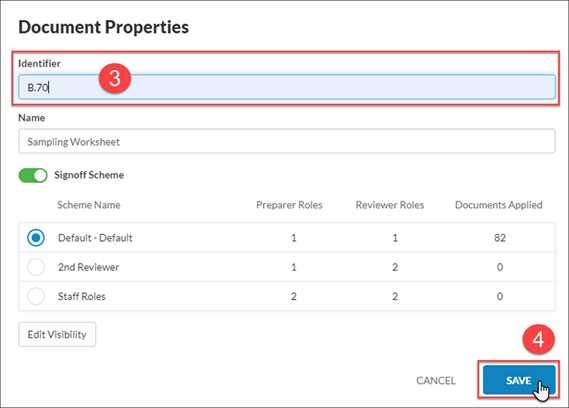
Task: Open Edit Visibility settings
Action: pos(57,334)
